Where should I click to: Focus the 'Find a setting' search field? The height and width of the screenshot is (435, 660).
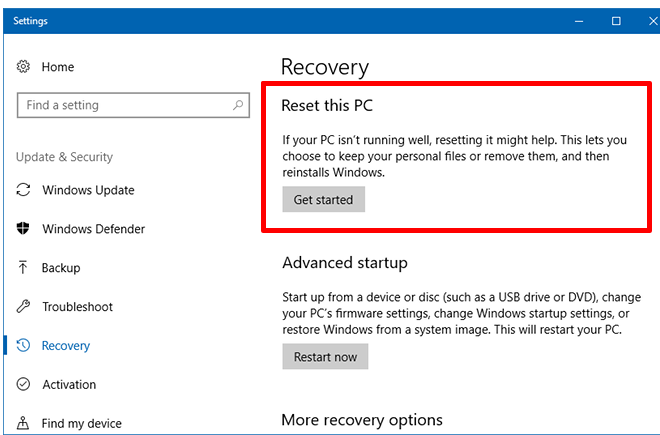(120, 105)
